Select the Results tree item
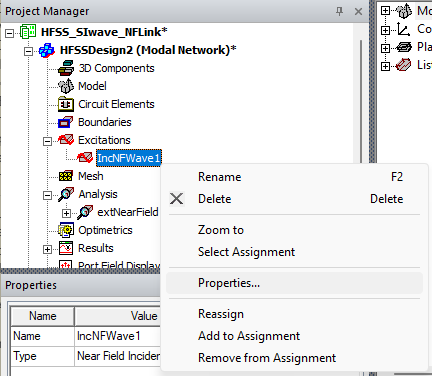The image size is (432, 376). click(x=96, y=248)
